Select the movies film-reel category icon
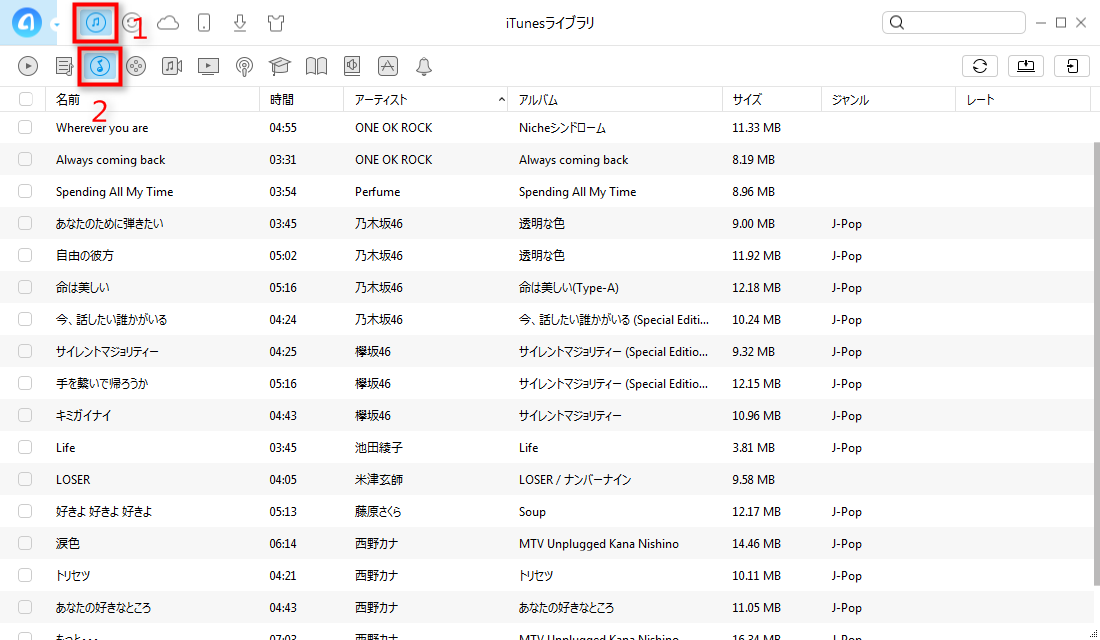Screen dimensions: 1100x640 pos(136,66)
